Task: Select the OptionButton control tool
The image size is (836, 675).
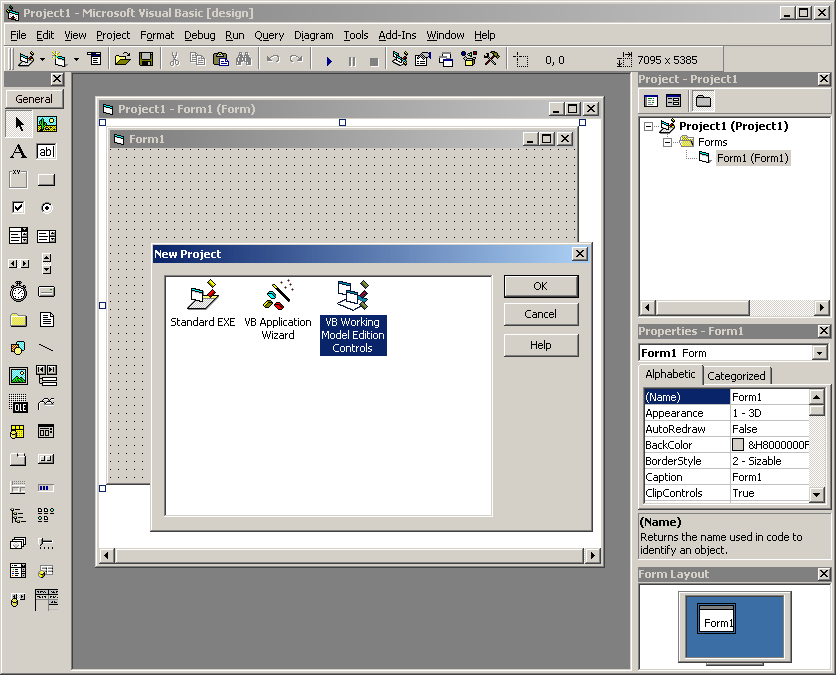Action: (47, 207)
